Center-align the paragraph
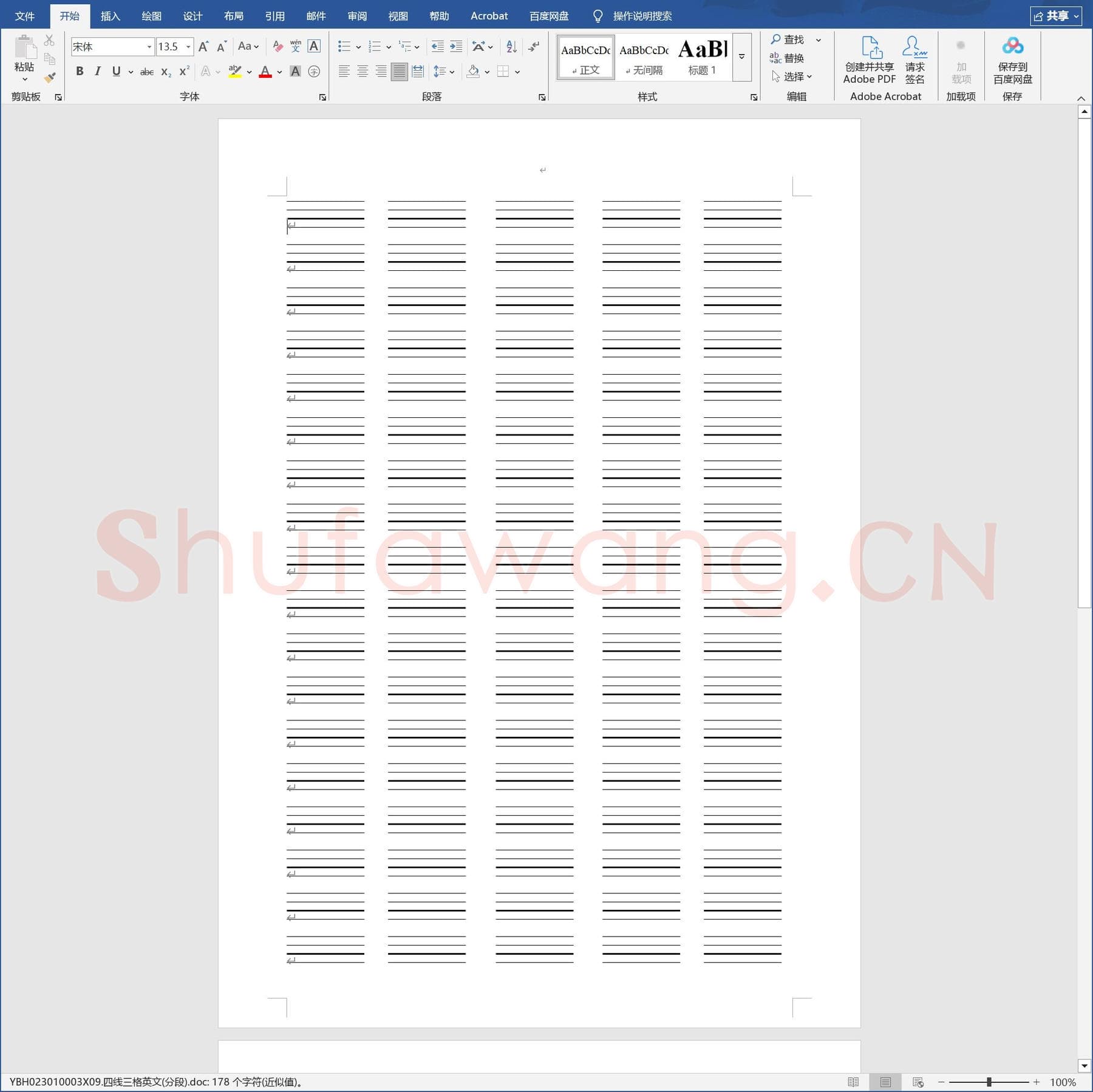 (x=363, y=72)
